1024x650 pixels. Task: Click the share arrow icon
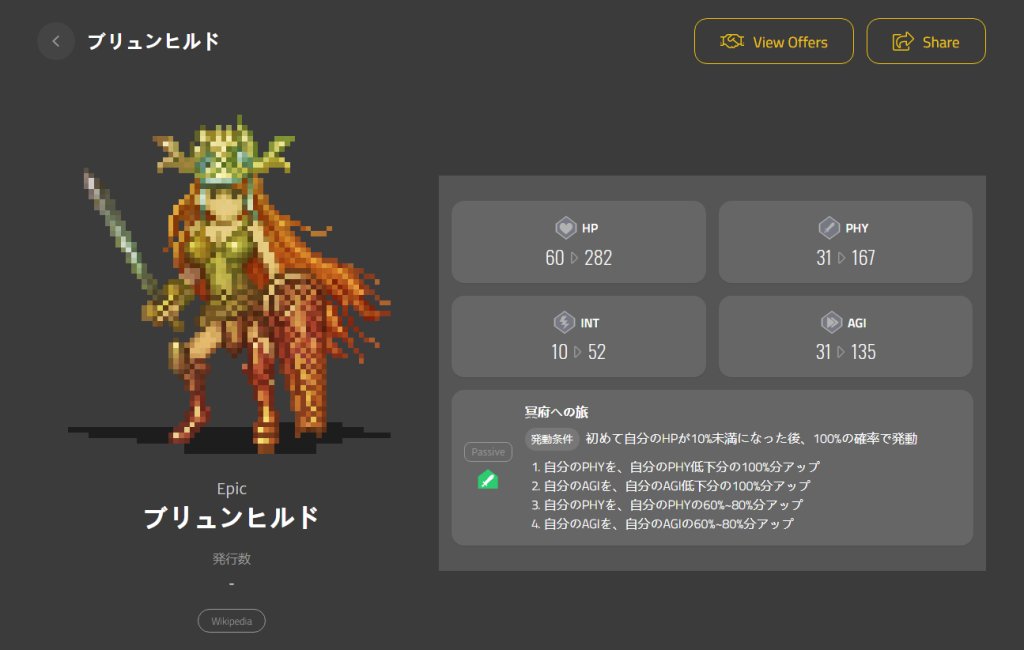[903, 41]
